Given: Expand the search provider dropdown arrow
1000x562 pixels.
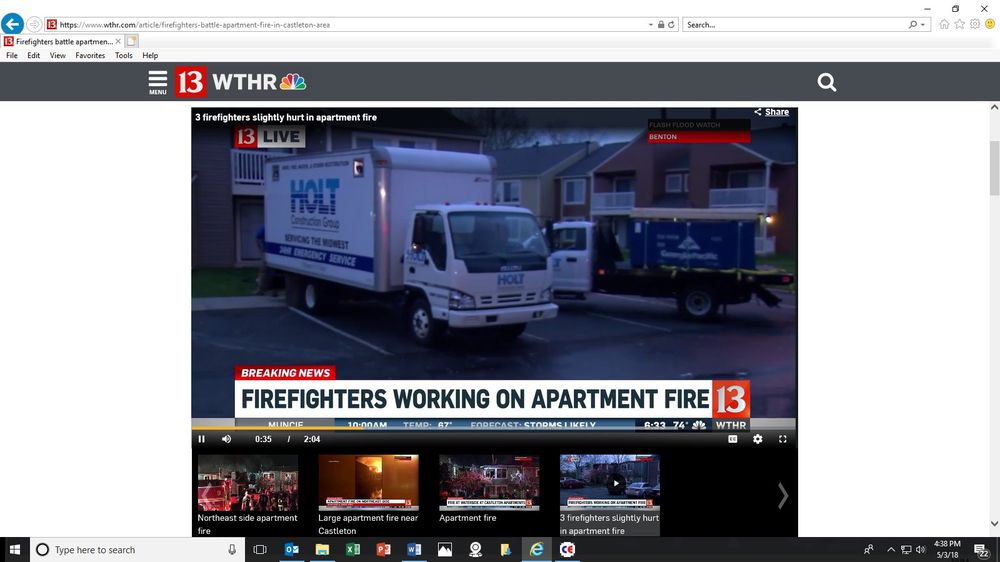Looking at the screenshot, I should click(x=924, y=24).
